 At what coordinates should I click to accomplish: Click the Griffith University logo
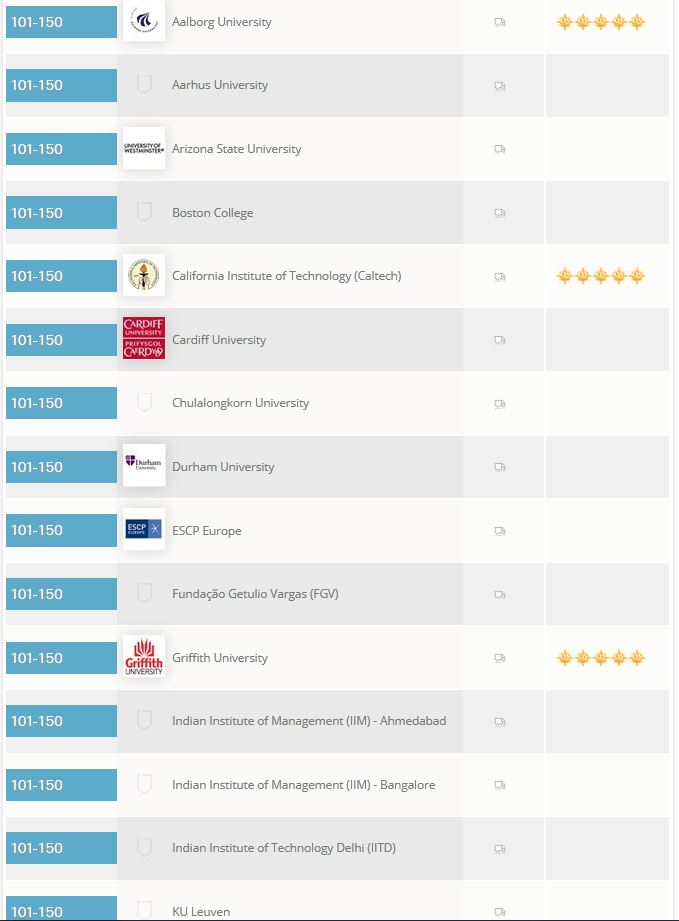pos(144,657)
